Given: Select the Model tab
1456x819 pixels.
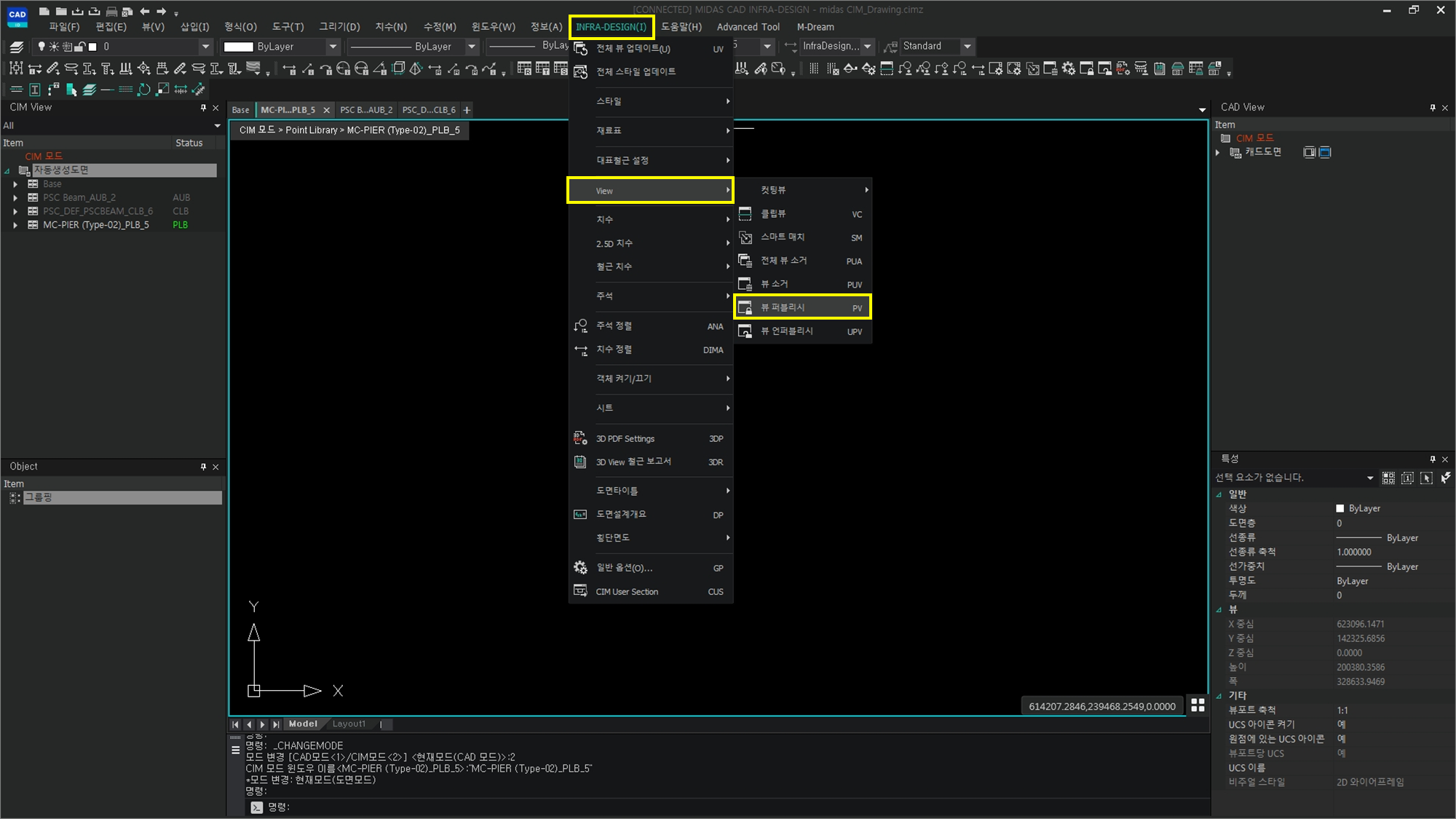Looking at the screenshot, I should click(303, 724).
